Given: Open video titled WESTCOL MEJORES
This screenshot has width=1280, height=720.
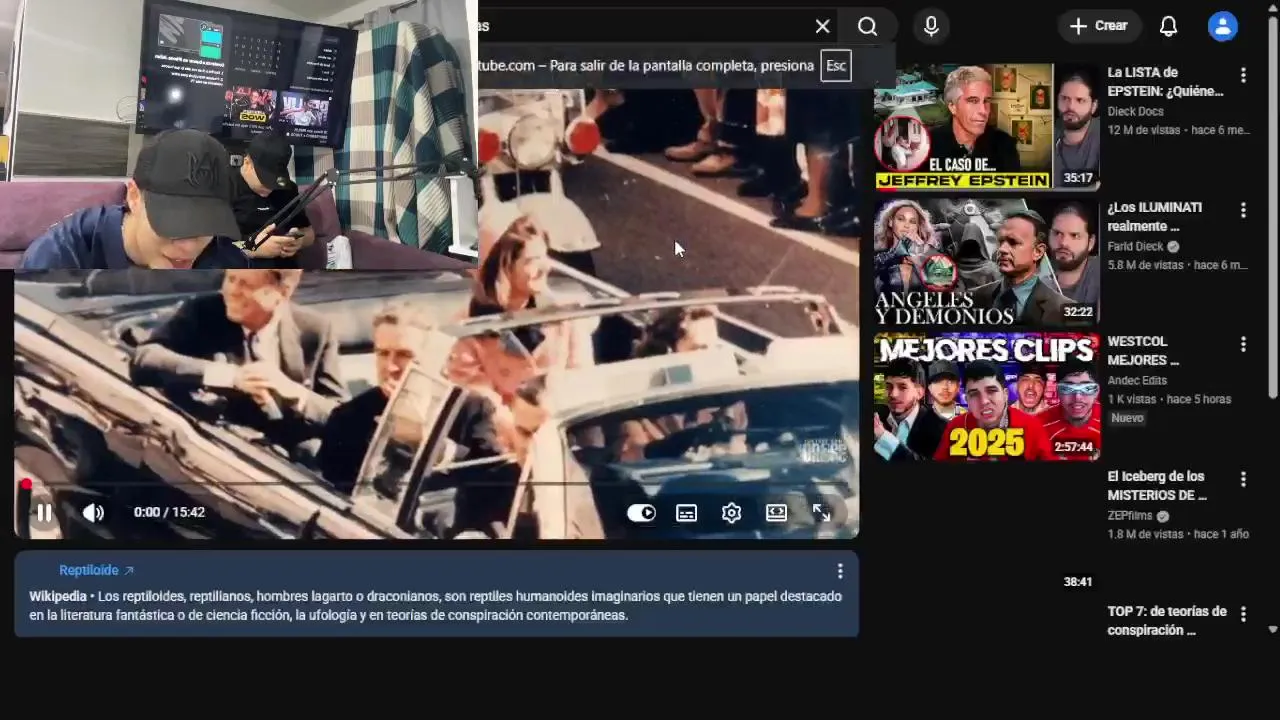Looking at the screenshot, I should coord(1143,351).
